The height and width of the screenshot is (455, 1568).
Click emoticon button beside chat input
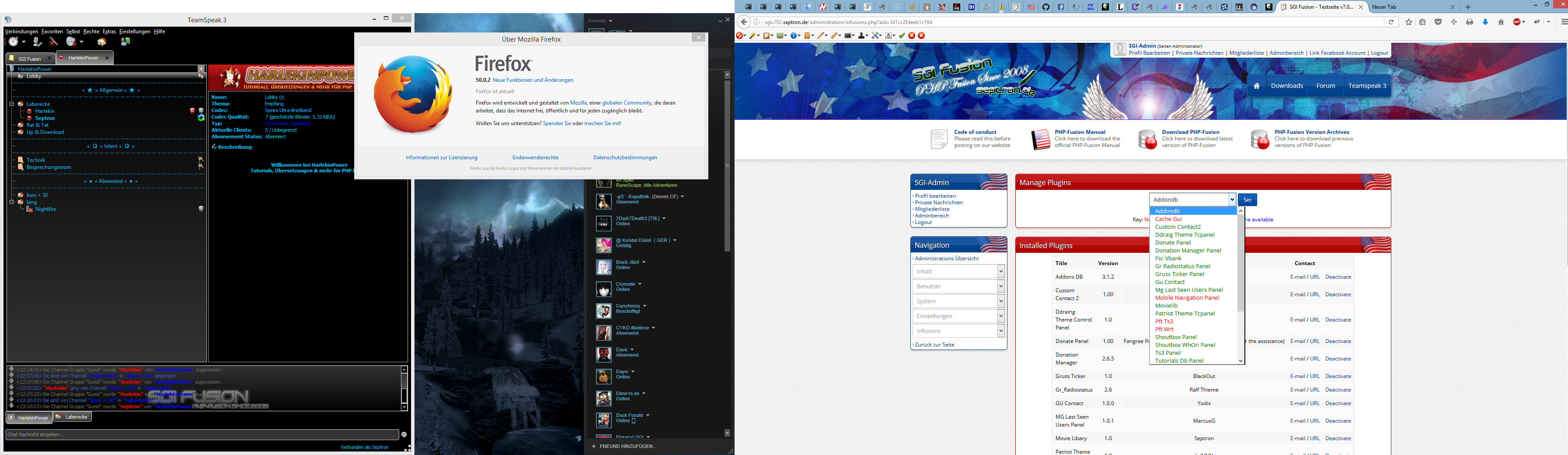(x=404, y=434)
